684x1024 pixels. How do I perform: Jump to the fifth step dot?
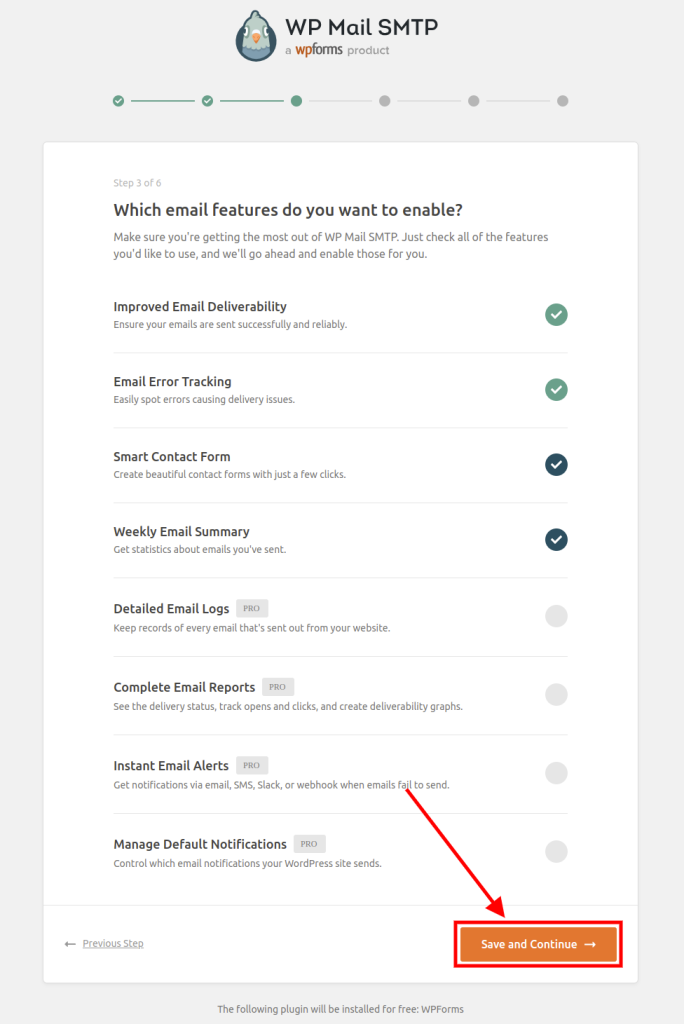point(474,101)
